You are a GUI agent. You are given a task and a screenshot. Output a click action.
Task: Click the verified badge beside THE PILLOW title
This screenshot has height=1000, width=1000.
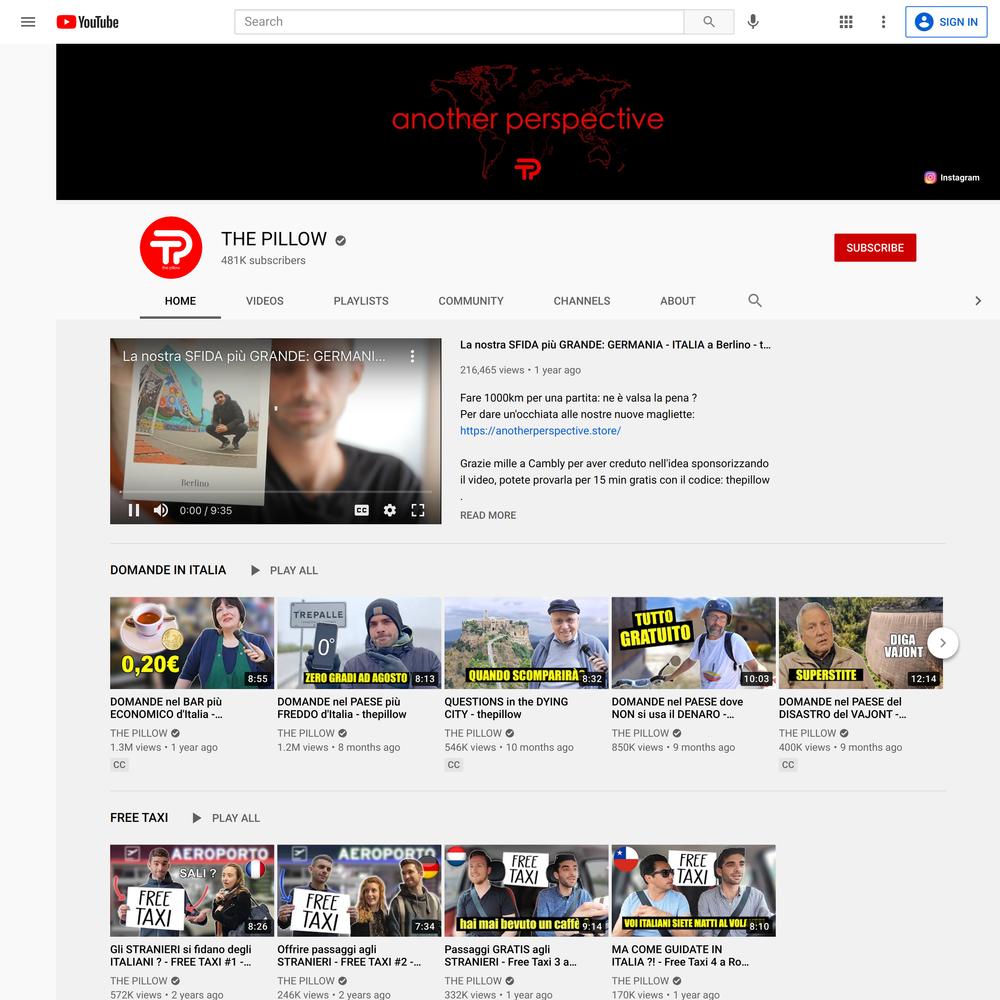[341, 240]
